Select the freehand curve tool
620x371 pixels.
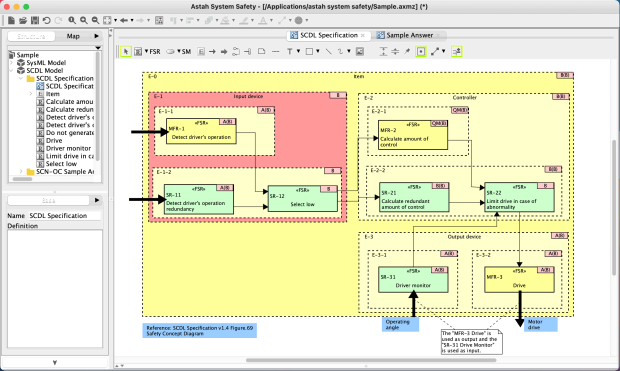click(x=340, y=51)
